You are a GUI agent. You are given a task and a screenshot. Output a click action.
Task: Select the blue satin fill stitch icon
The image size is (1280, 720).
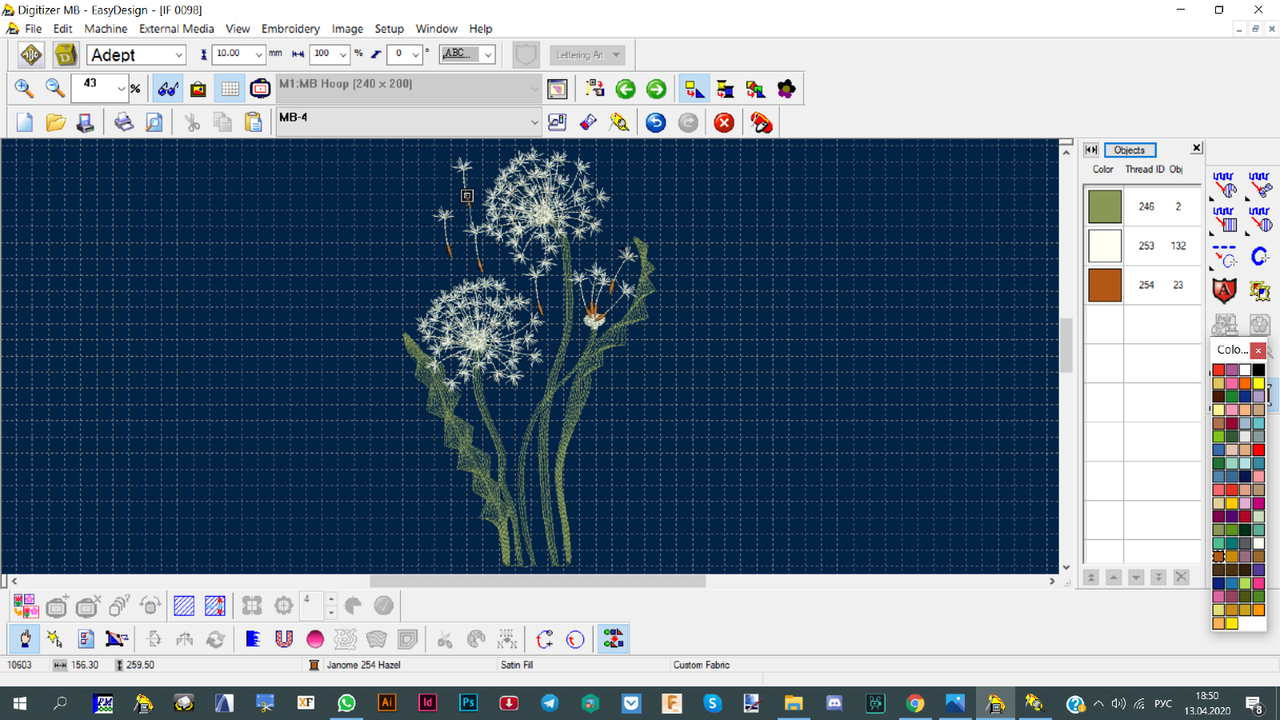[x=253, y=638]
